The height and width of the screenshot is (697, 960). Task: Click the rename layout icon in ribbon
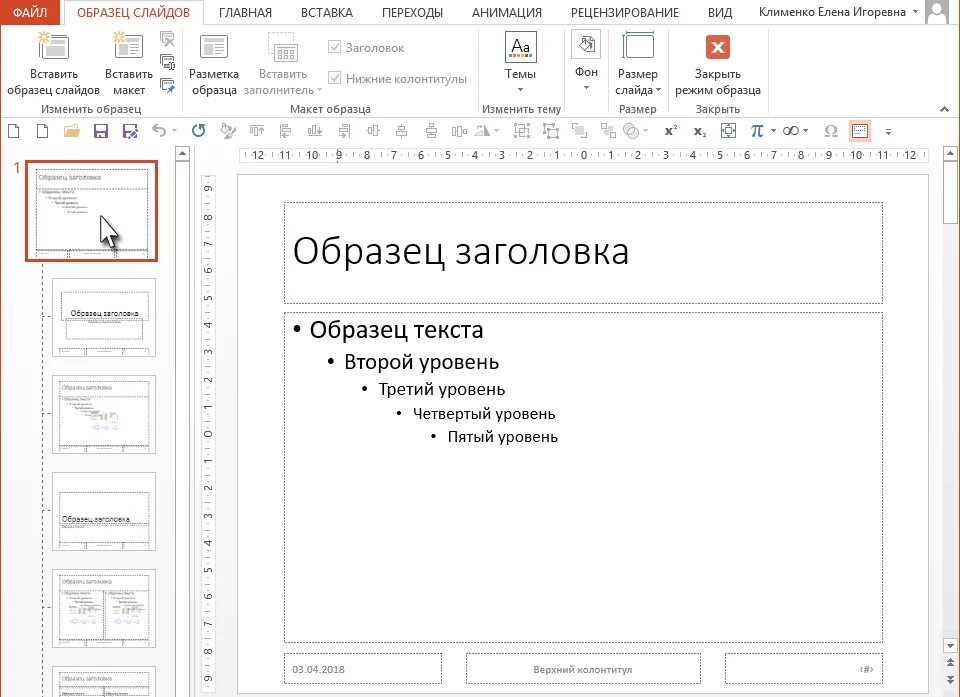coord(167,62)
